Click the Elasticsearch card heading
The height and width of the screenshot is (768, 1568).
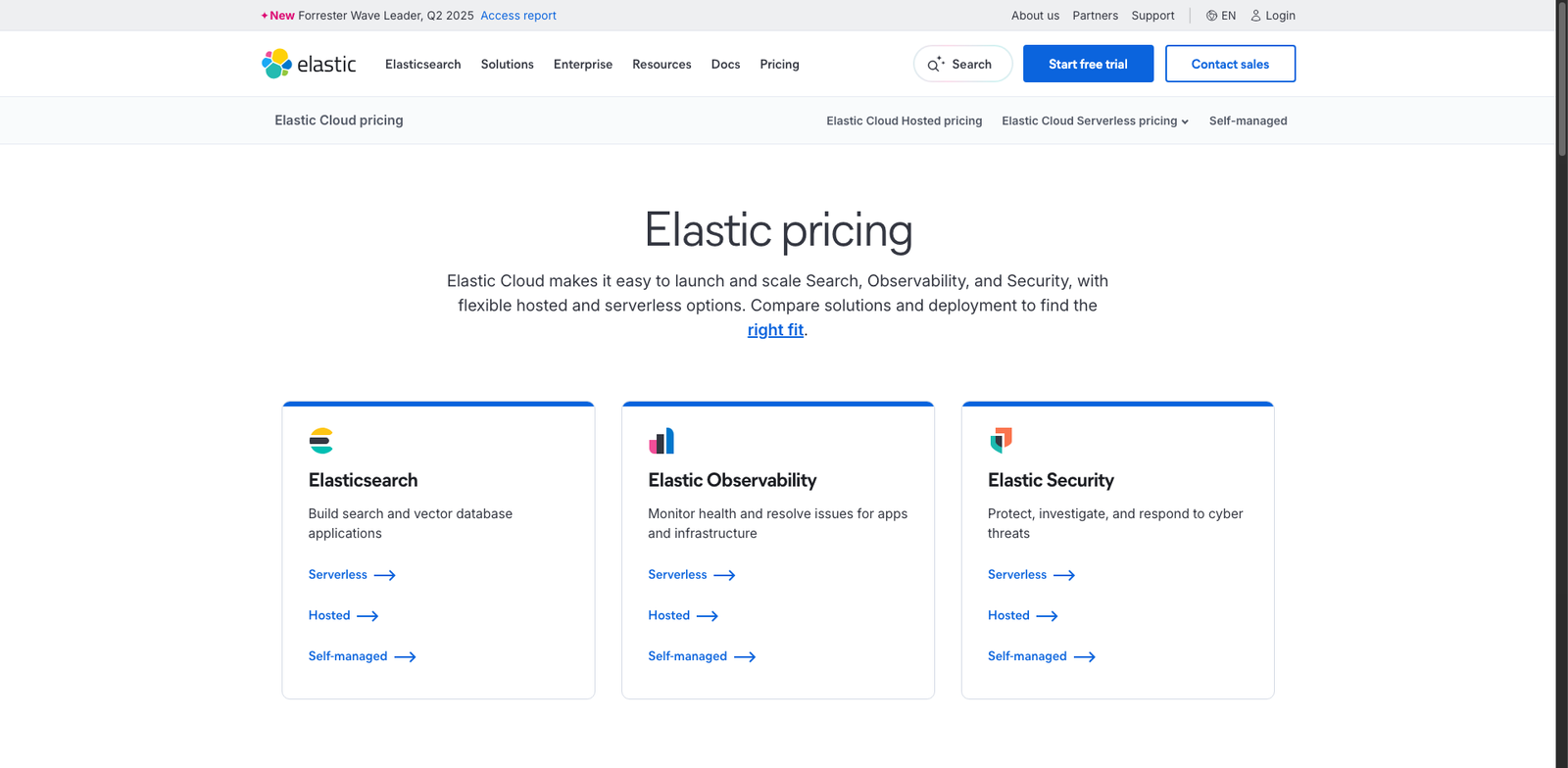pos(363,481)
